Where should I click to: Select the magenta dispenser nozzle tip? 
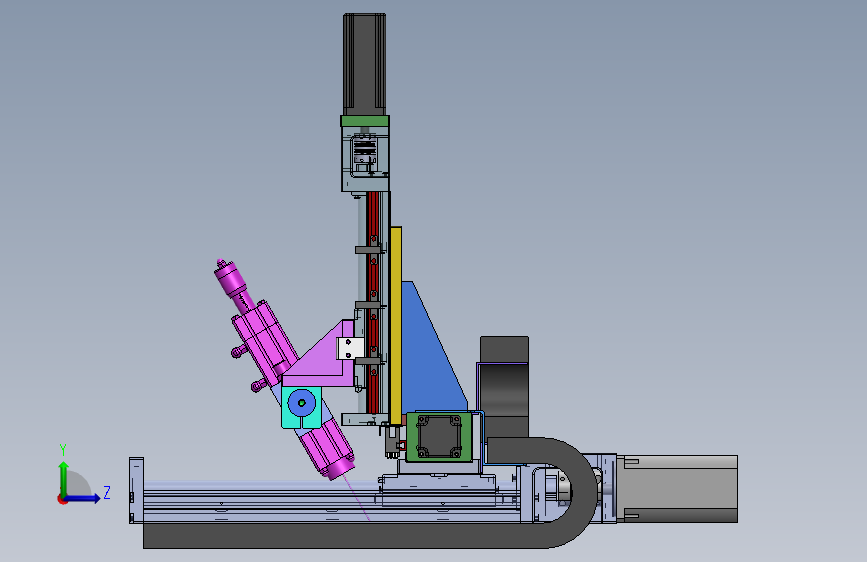click(341, 467)
